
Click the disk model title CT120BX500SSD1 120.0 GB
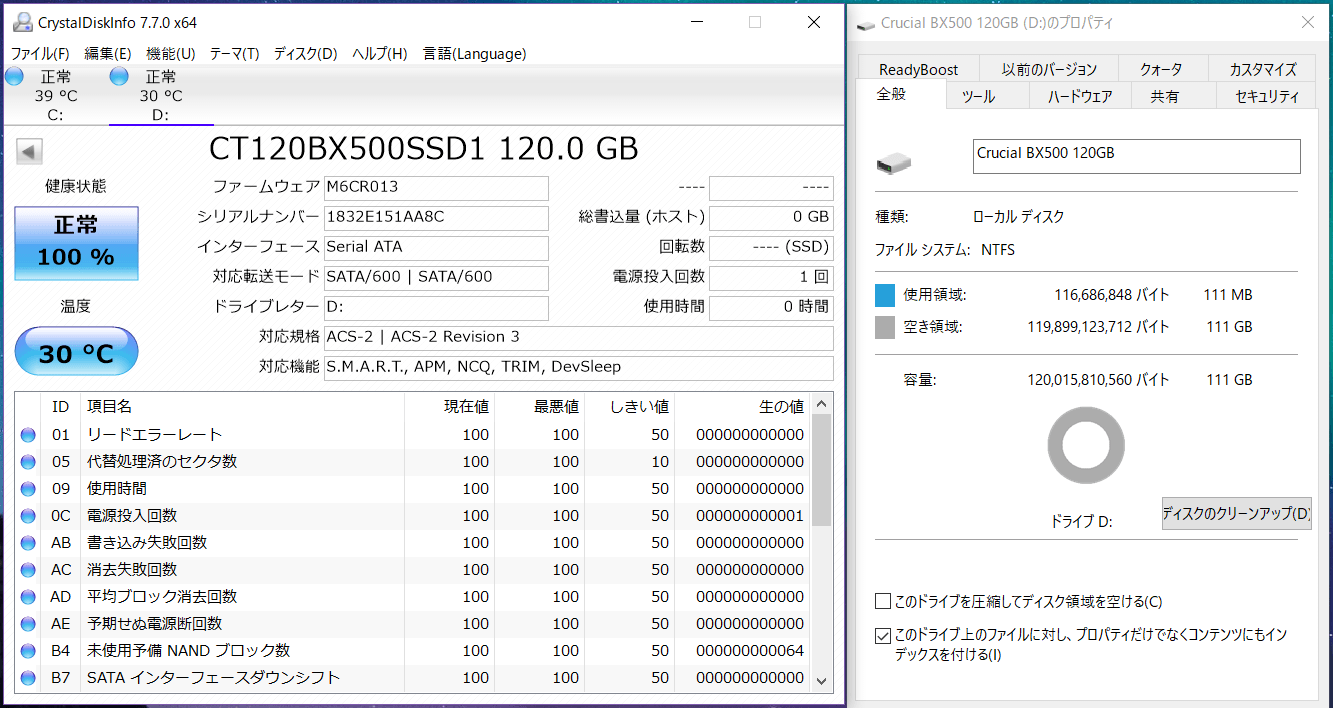click(423, 149)
